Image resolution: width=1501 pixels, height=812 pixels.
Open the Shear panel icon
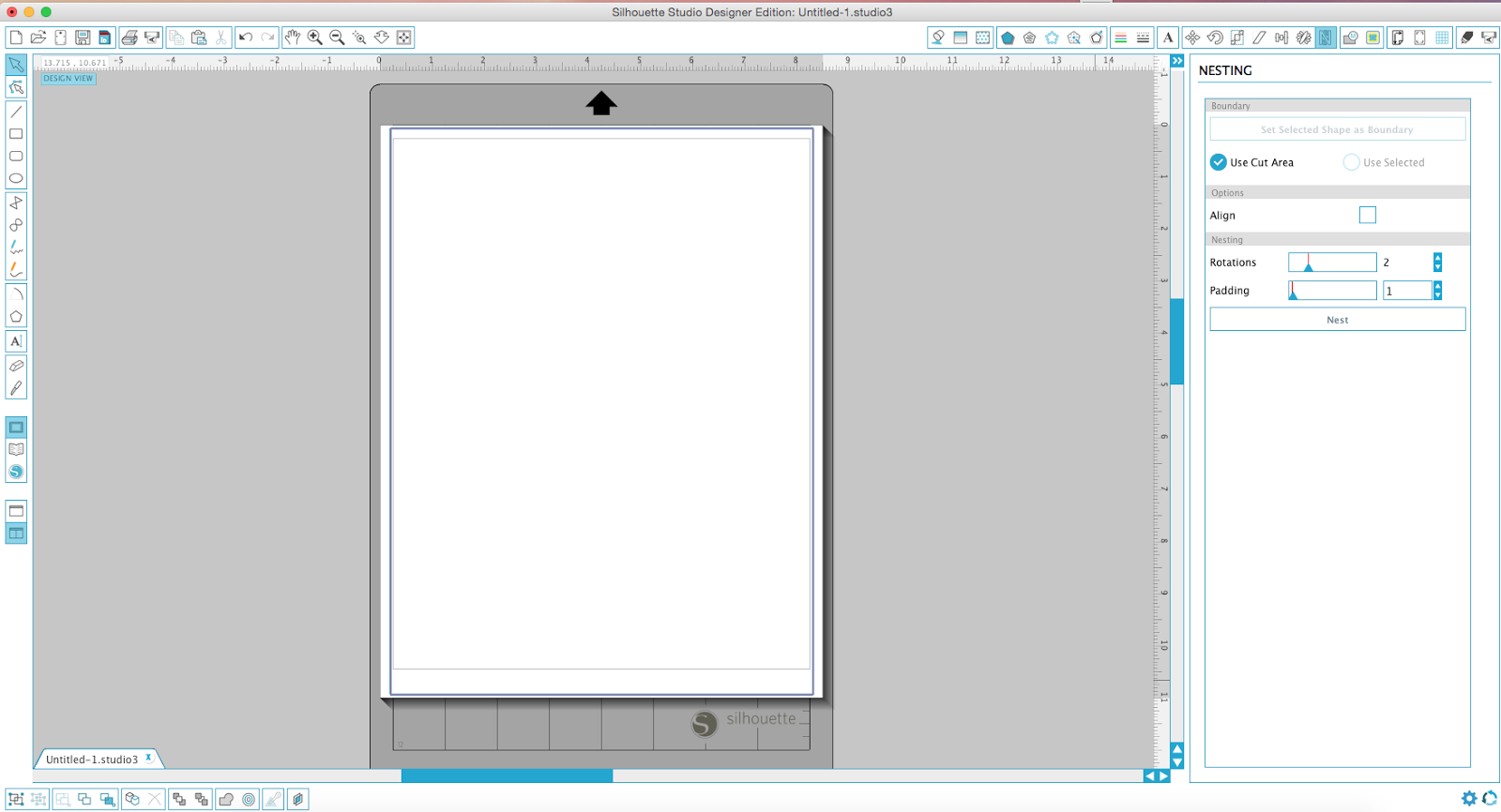click(1259, 38)
